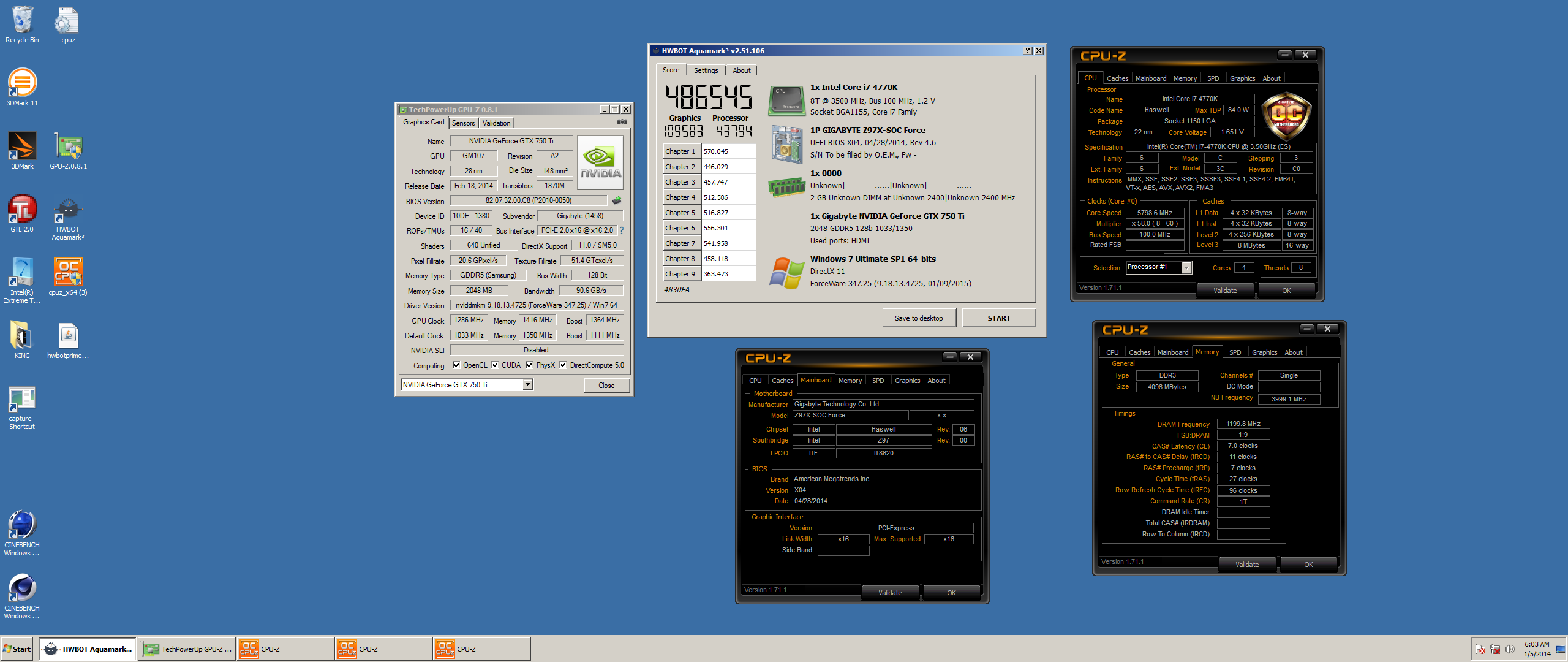The width and height of the screenshot is (1568, 662).
Task: Switch to SPD tab in CPU-Z Memory window
Action: coord(1235,352)
